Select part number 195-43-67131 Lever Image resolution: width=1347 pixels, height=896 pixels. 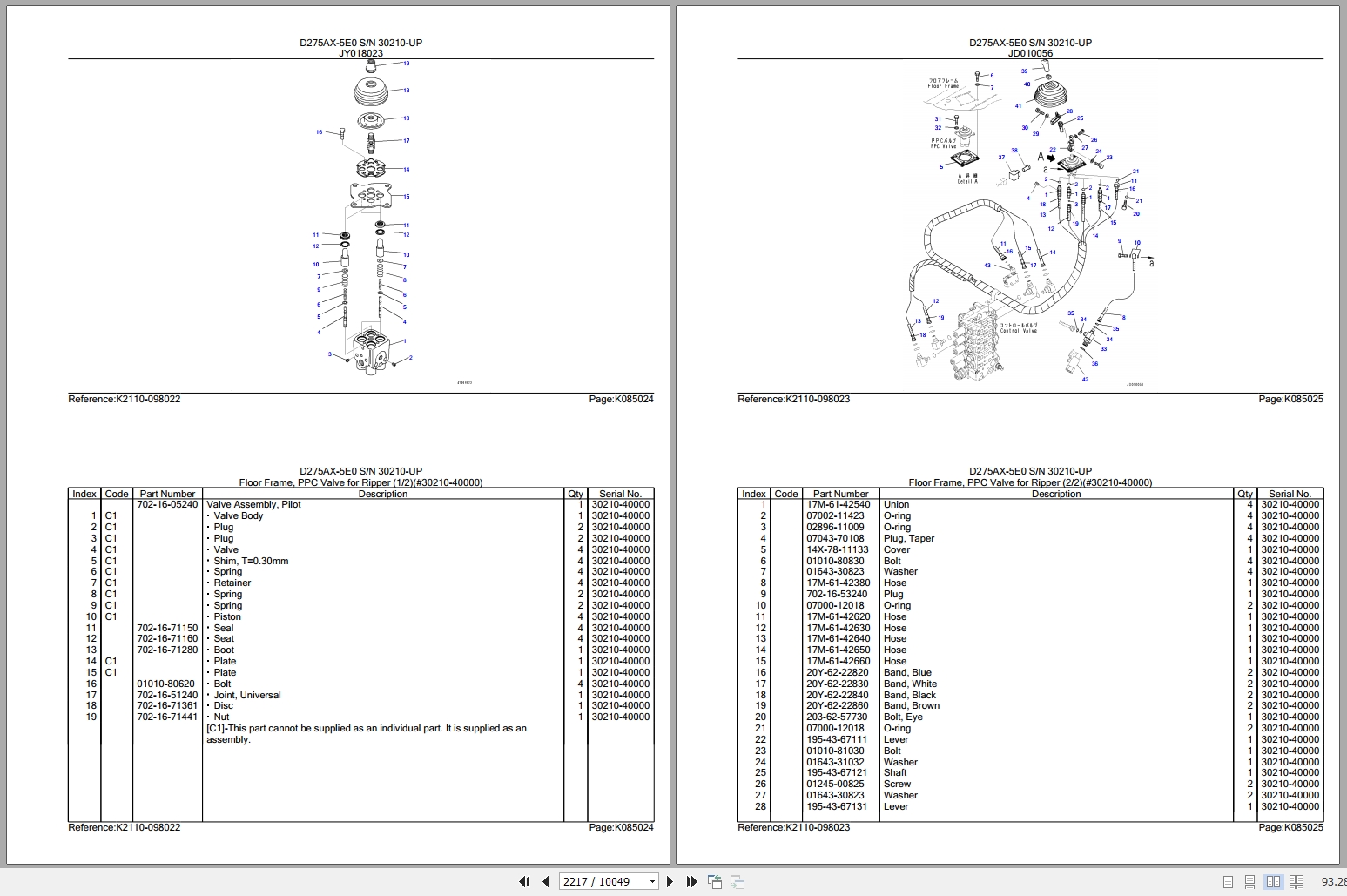coord(838,806)
